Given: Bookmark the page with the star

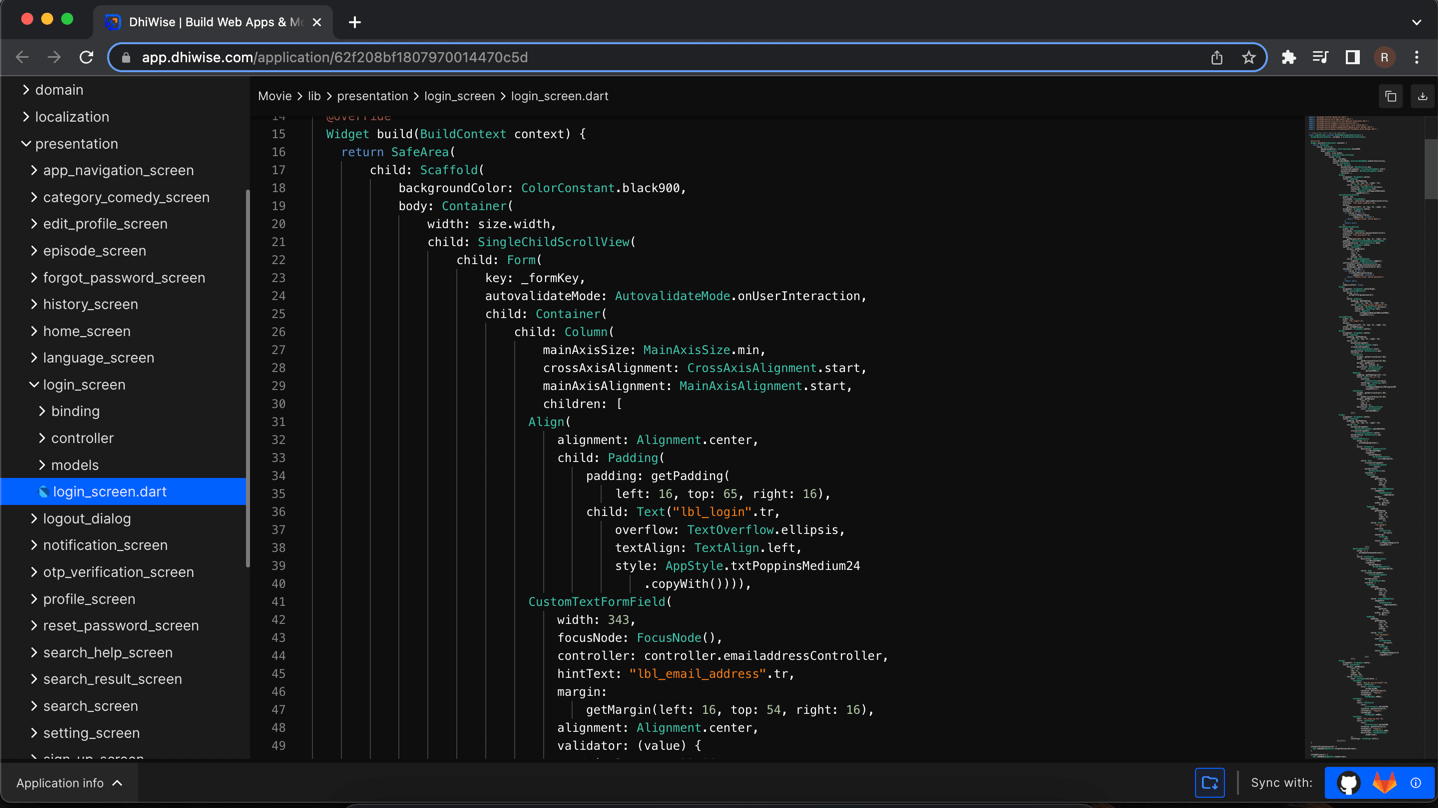Looking at the screenshot, I should 1248,57.
